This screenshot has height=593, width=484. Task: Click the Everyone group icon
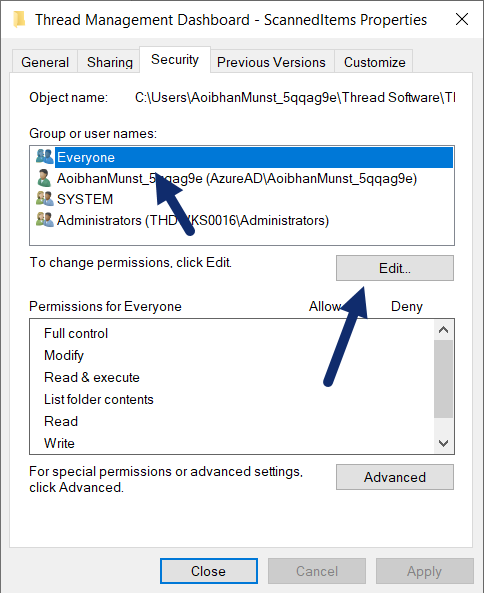[45, 157]
